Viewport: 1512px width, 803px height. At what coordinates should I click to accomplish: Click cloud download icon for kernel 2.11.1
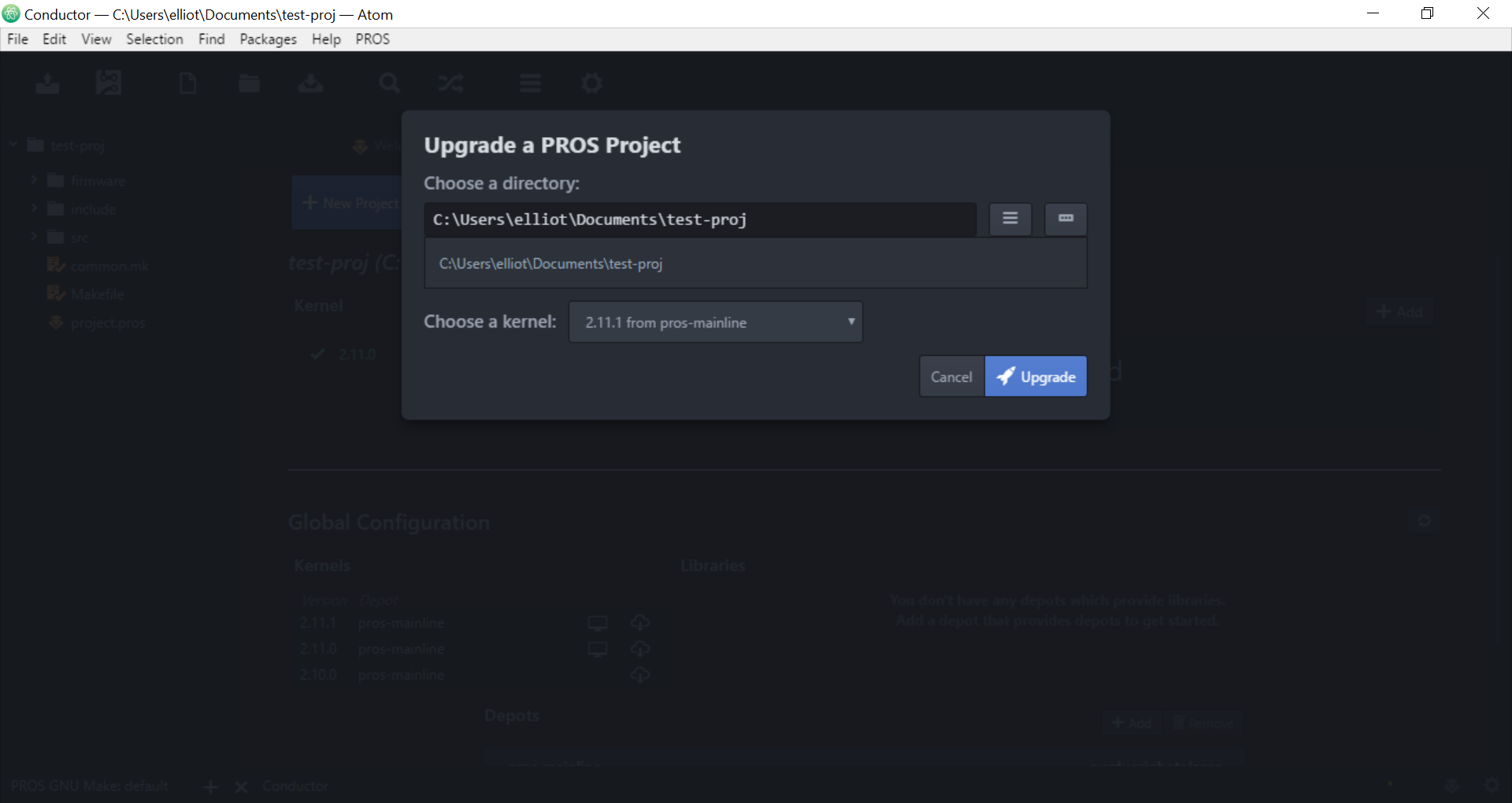point(640,624)
